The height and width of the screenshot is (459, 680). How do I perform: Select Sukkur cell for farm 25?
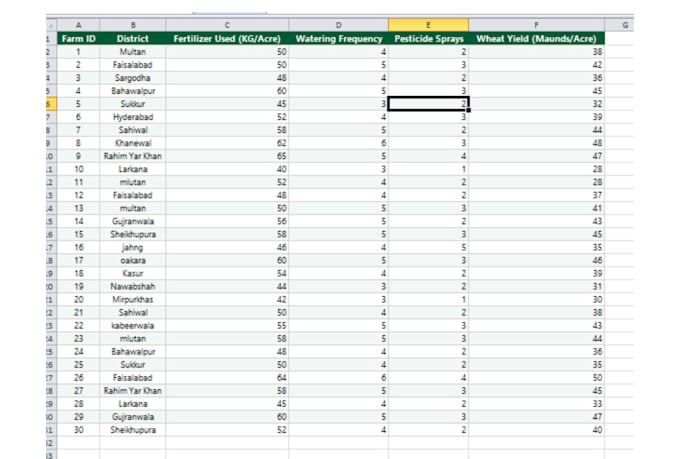[133, 365]
